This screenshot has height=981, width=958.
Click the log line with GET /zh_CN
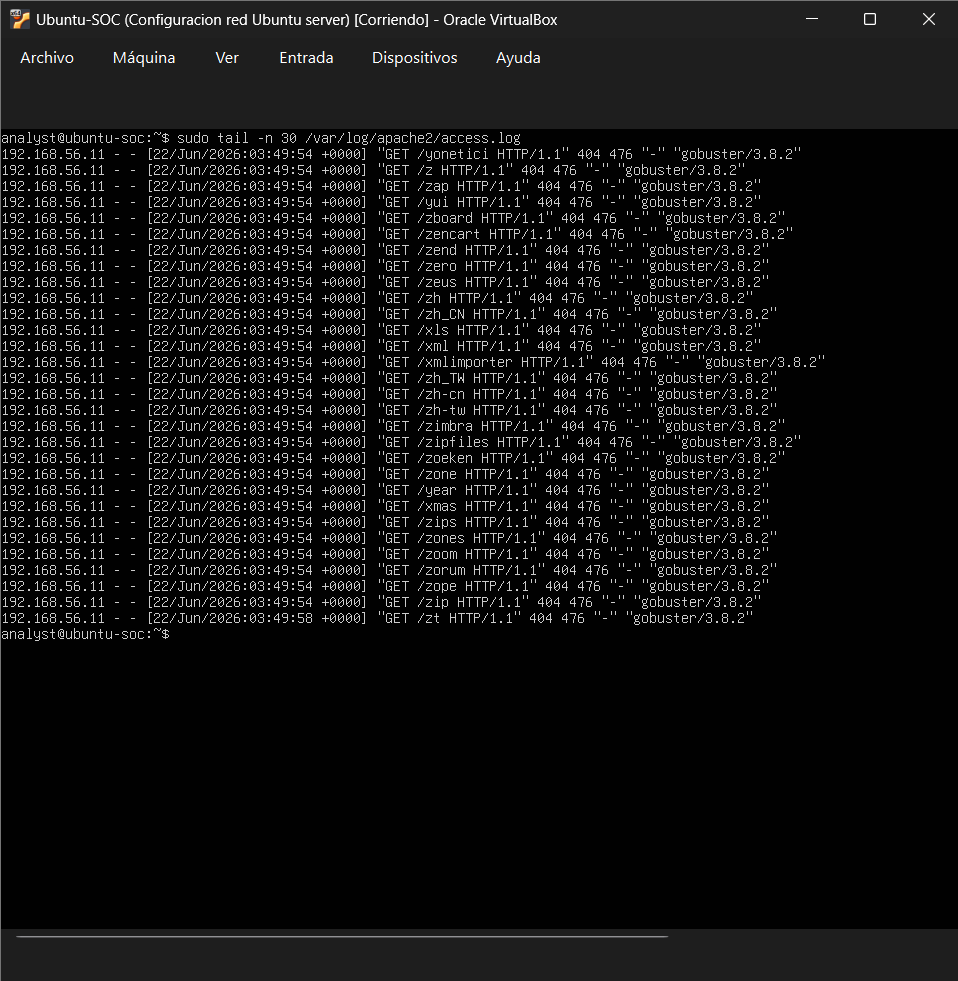[x=389, y=314]
